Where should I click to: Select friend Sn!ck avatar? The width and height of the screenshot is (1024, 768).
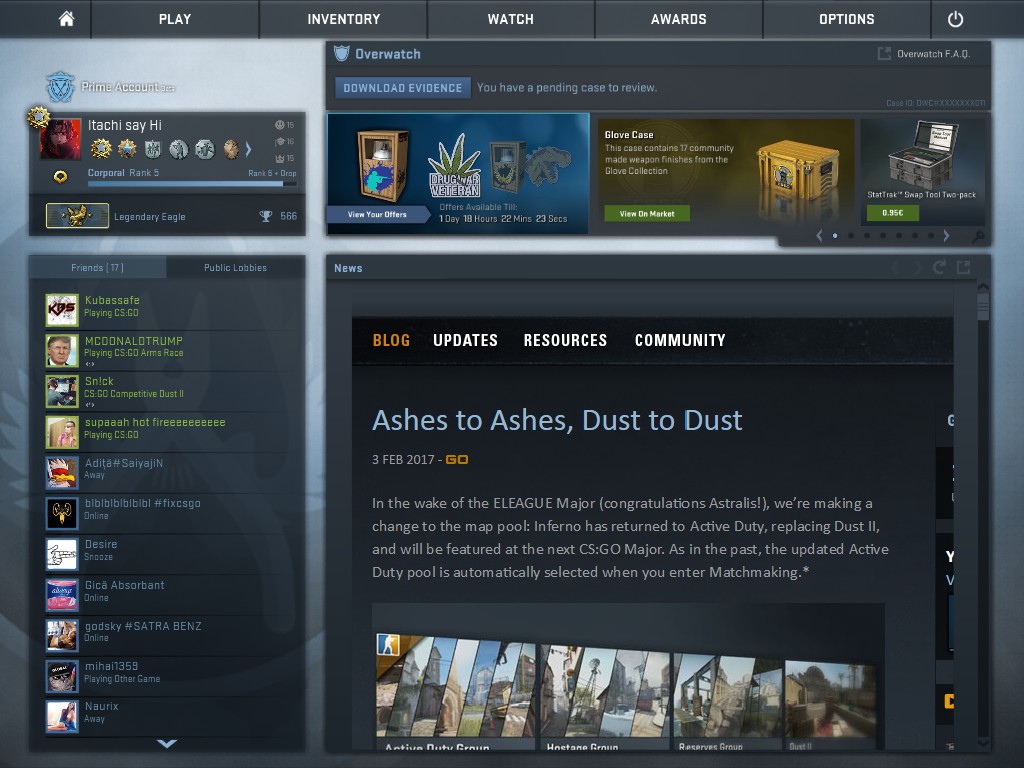point(62,391)
